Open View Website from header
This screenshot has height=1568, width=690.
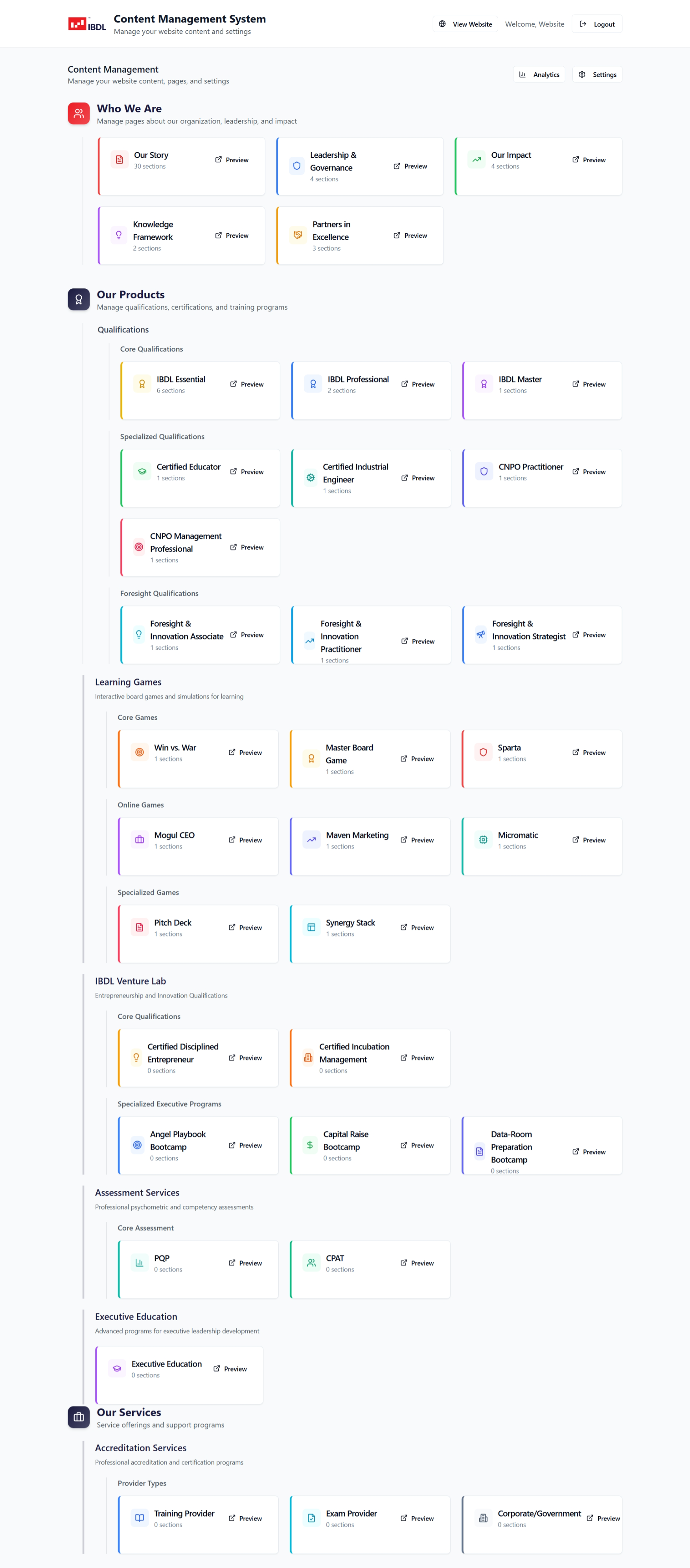coord(465,24)
